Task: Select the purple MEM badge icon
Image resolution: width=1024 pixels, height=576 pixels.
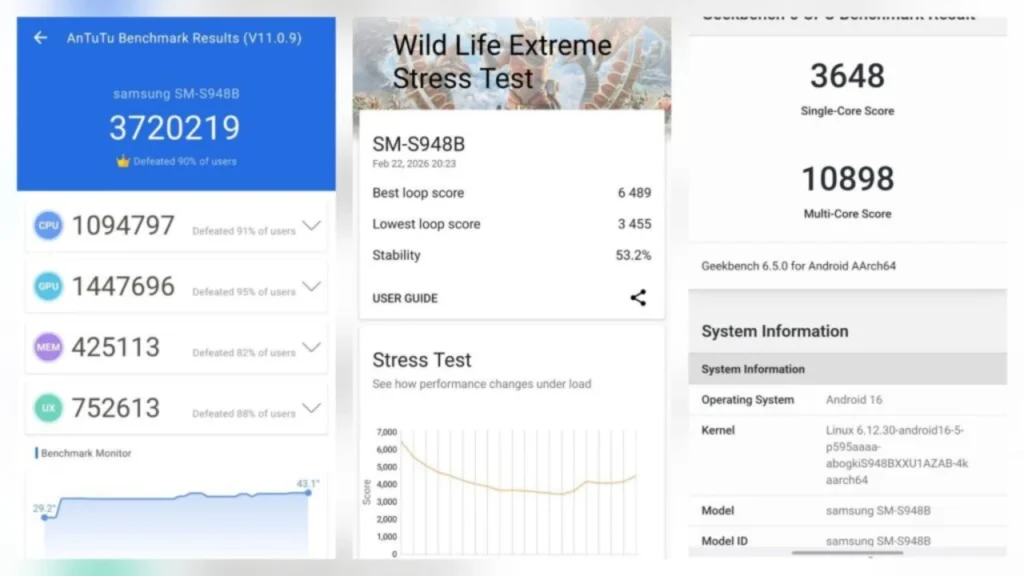Action: coord(47,347)
